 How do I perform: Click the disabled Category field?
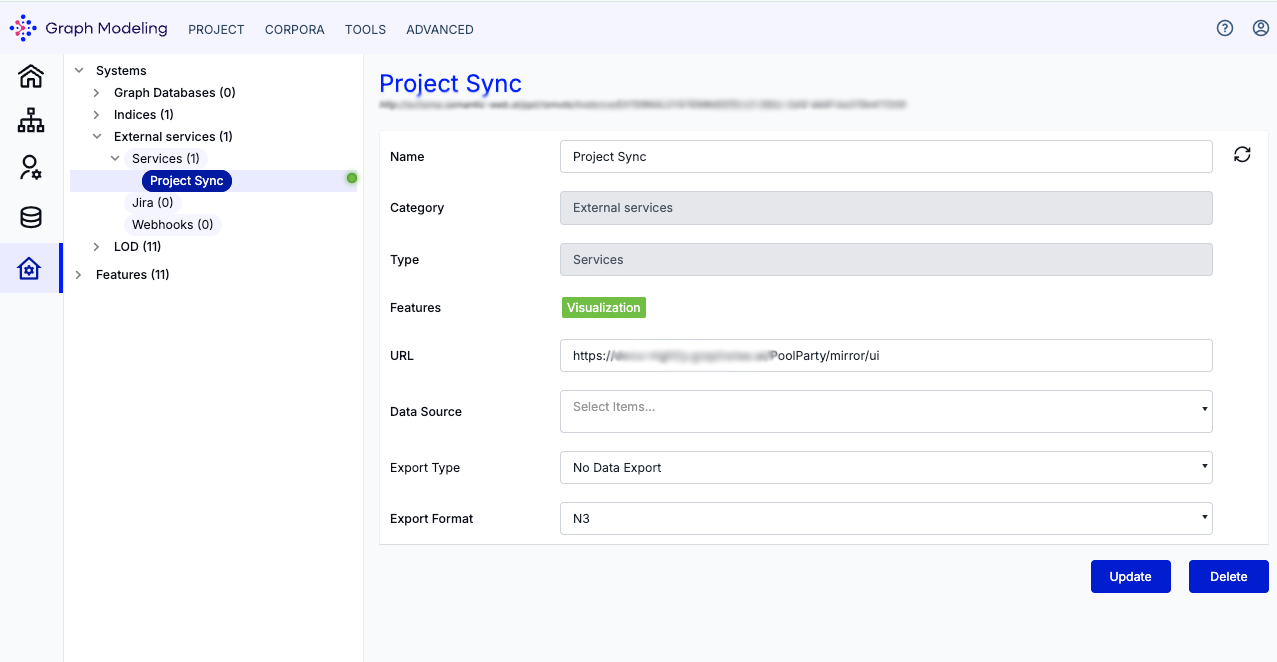886,207
